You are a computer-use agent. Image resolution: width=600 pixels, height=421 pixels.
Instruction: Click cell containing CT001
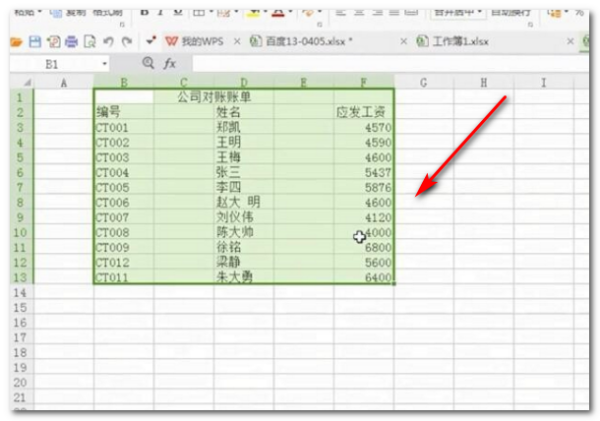click(123, 127)
